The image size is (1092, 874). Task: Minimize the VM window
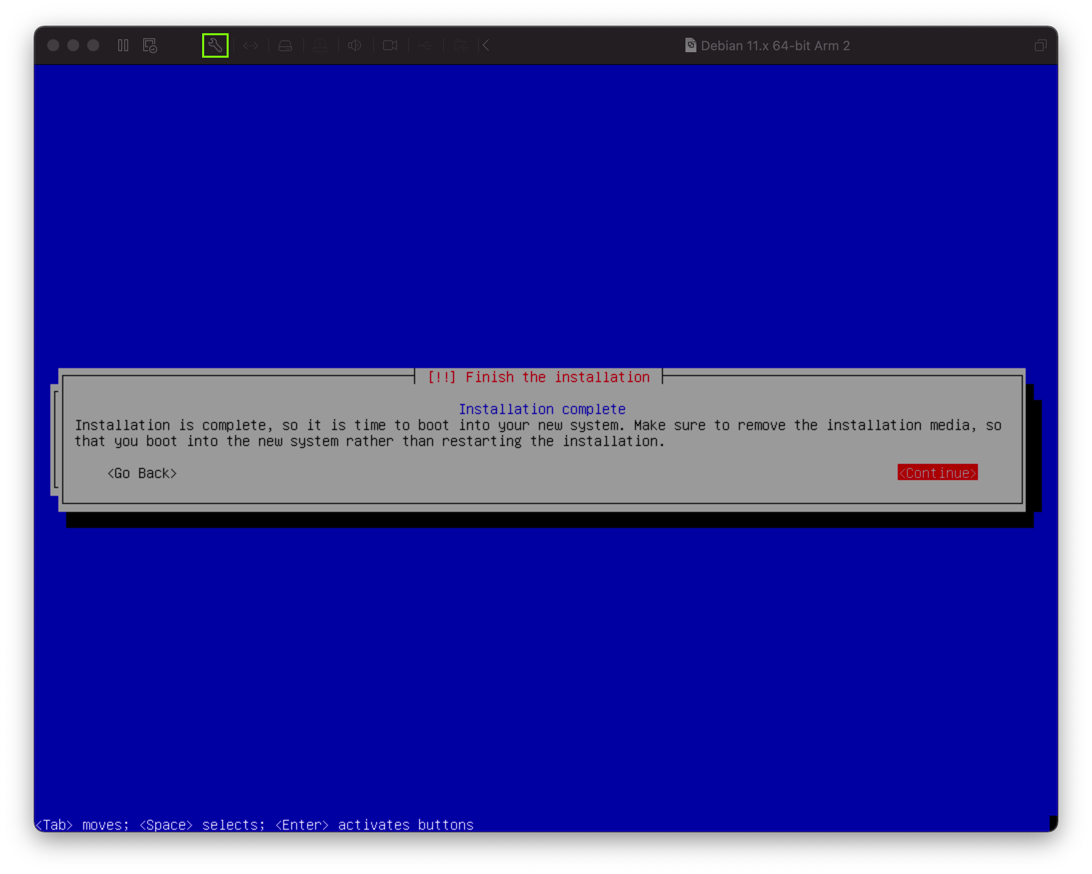coord(73,45)
